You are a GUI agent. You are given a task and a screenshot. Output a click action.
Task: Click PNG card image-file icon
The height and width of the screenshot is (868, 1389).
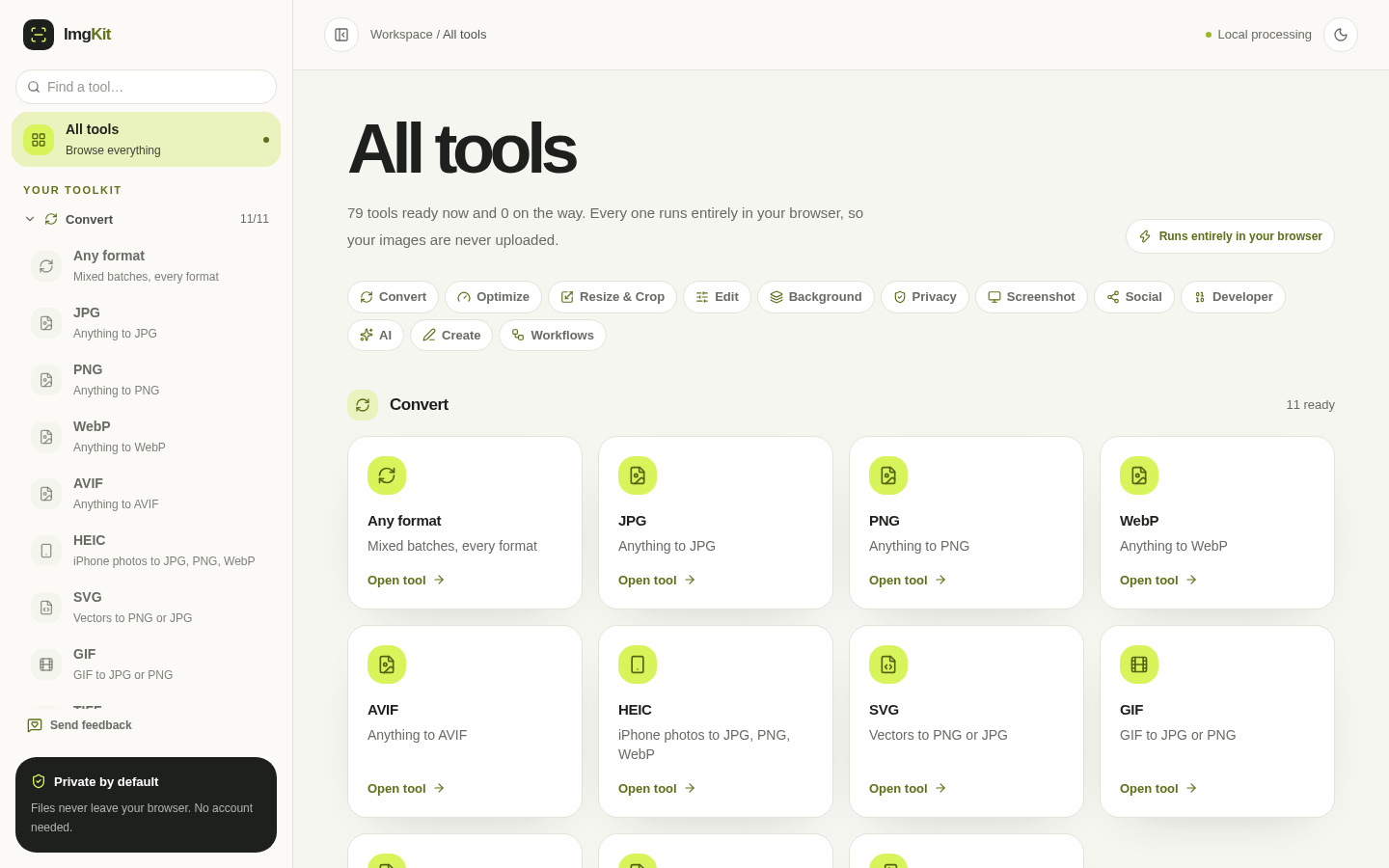pyautogui.click(x=888, y=475)
